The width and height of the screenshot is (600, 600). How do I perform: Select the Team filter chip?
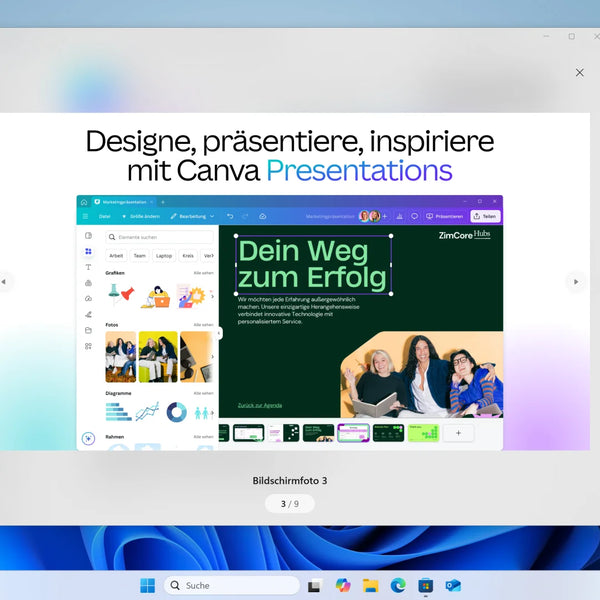[140, 256]
